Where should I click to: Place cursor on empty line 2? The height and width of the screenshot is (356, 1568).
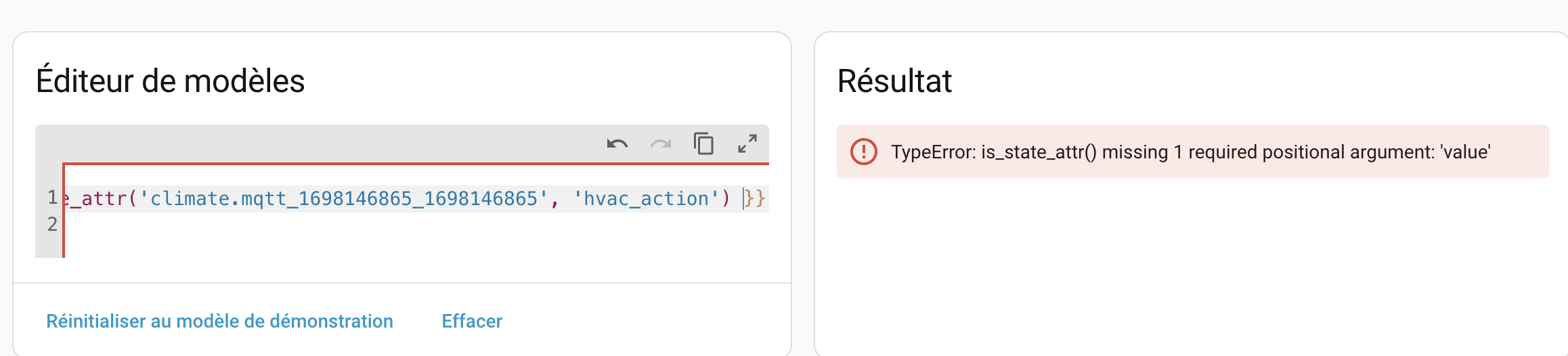[x=406, y=225]
